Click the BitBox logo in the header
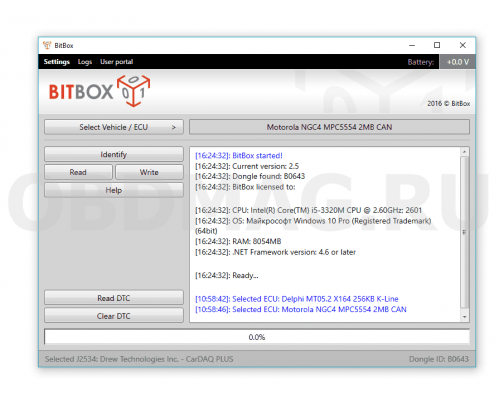Screen dimensions: 500x400 (99, 91)
